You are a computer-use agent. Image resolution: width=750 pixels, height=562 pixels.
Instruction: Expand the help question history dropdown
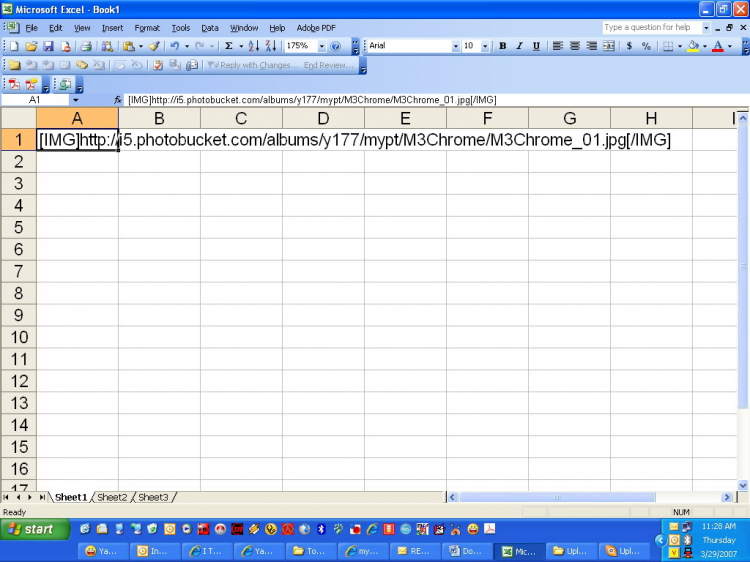pos(706,28)
